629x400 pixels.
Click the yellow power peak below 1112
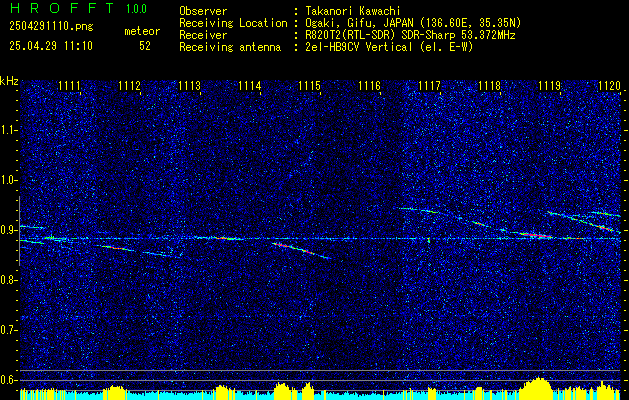(116, 392)
